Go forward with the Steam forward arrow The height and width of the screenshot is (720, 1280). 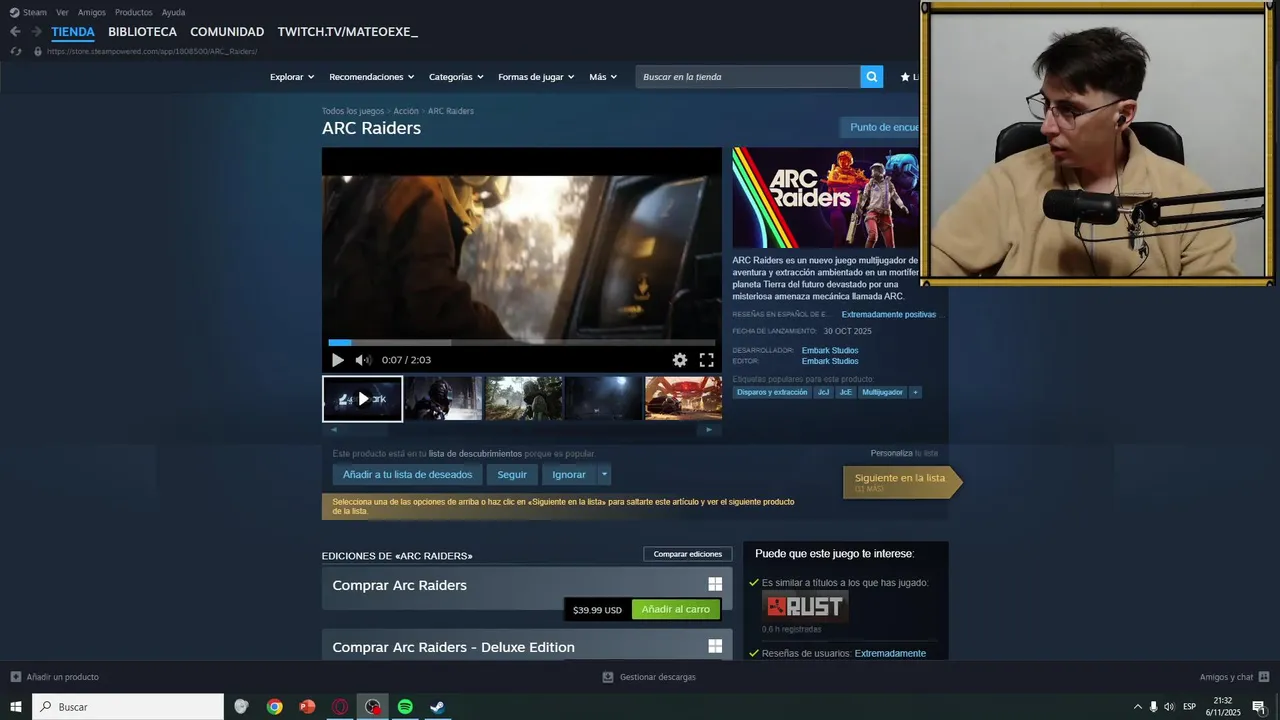point(37,32)
